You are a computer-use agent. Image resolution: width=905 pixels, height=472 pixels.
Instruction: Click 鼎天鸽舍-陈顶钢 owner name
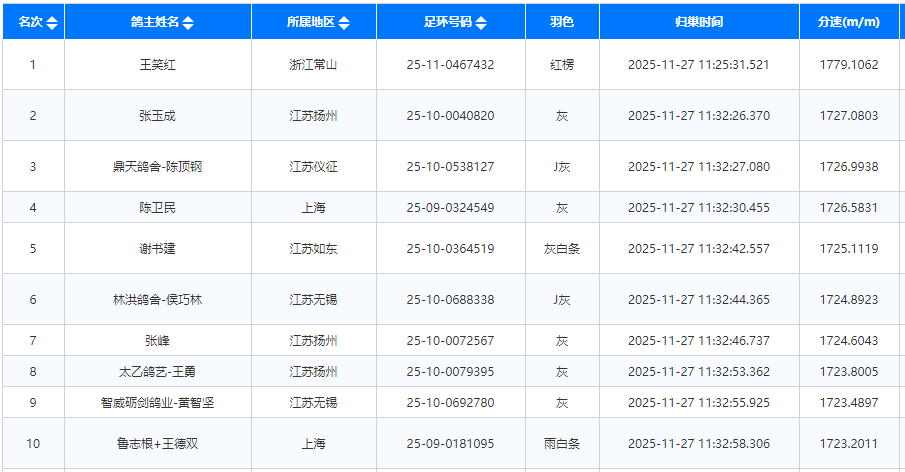coord(157,167)
